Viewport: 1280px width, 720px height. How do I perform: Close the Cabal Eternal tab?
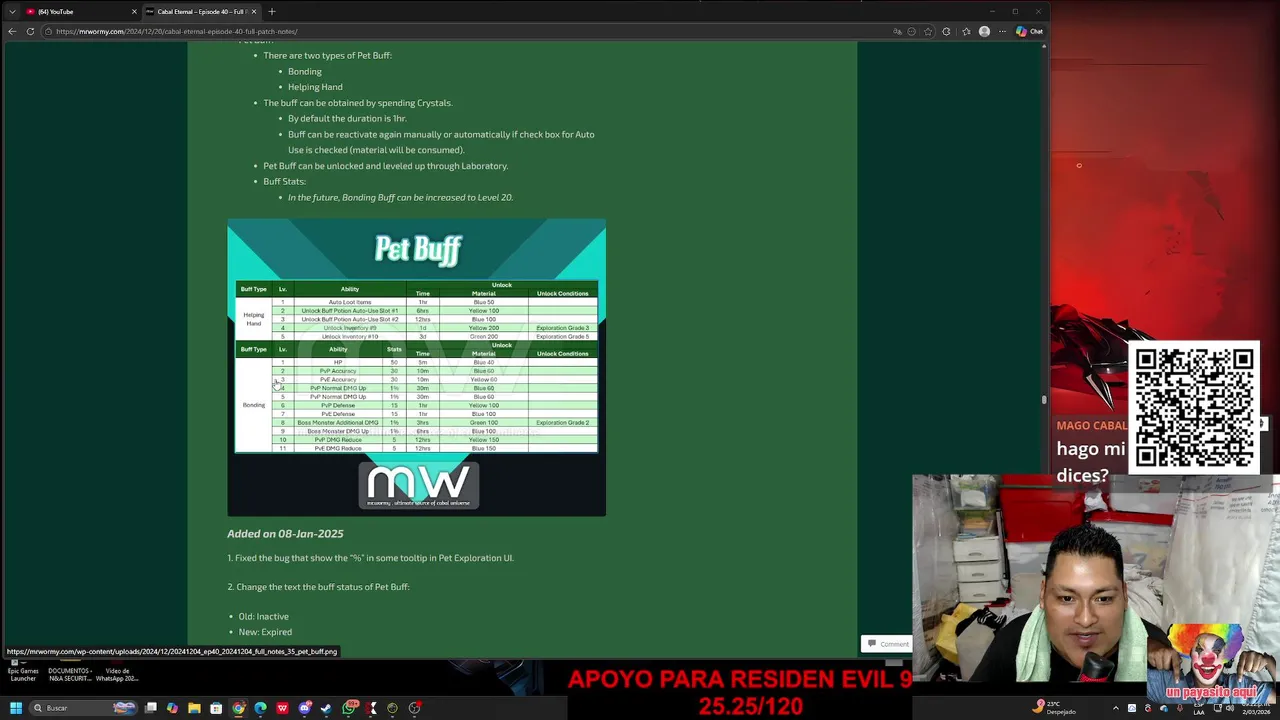pos(254,11)
